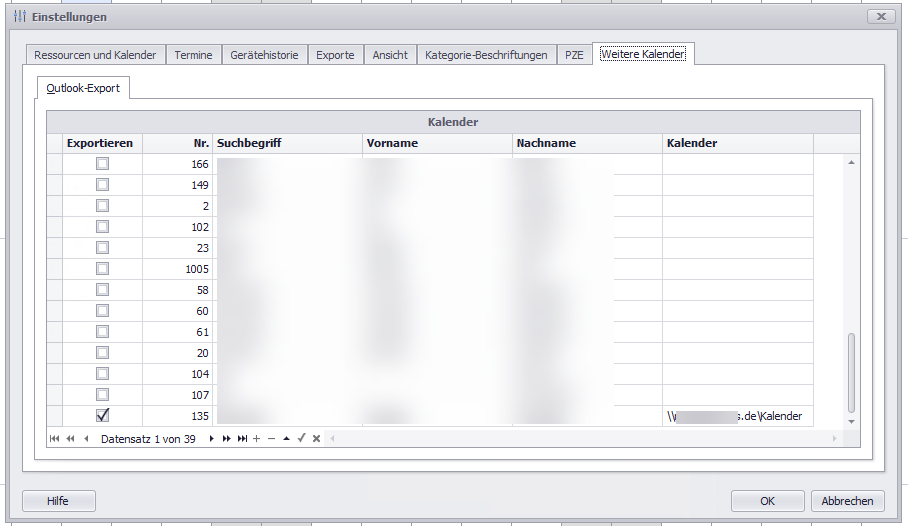The height and width of the screenshot is (526, 908).
Task: Enable Exportieren checkbox for record 166
Action: pyautogui.click(x=102, y=164)
